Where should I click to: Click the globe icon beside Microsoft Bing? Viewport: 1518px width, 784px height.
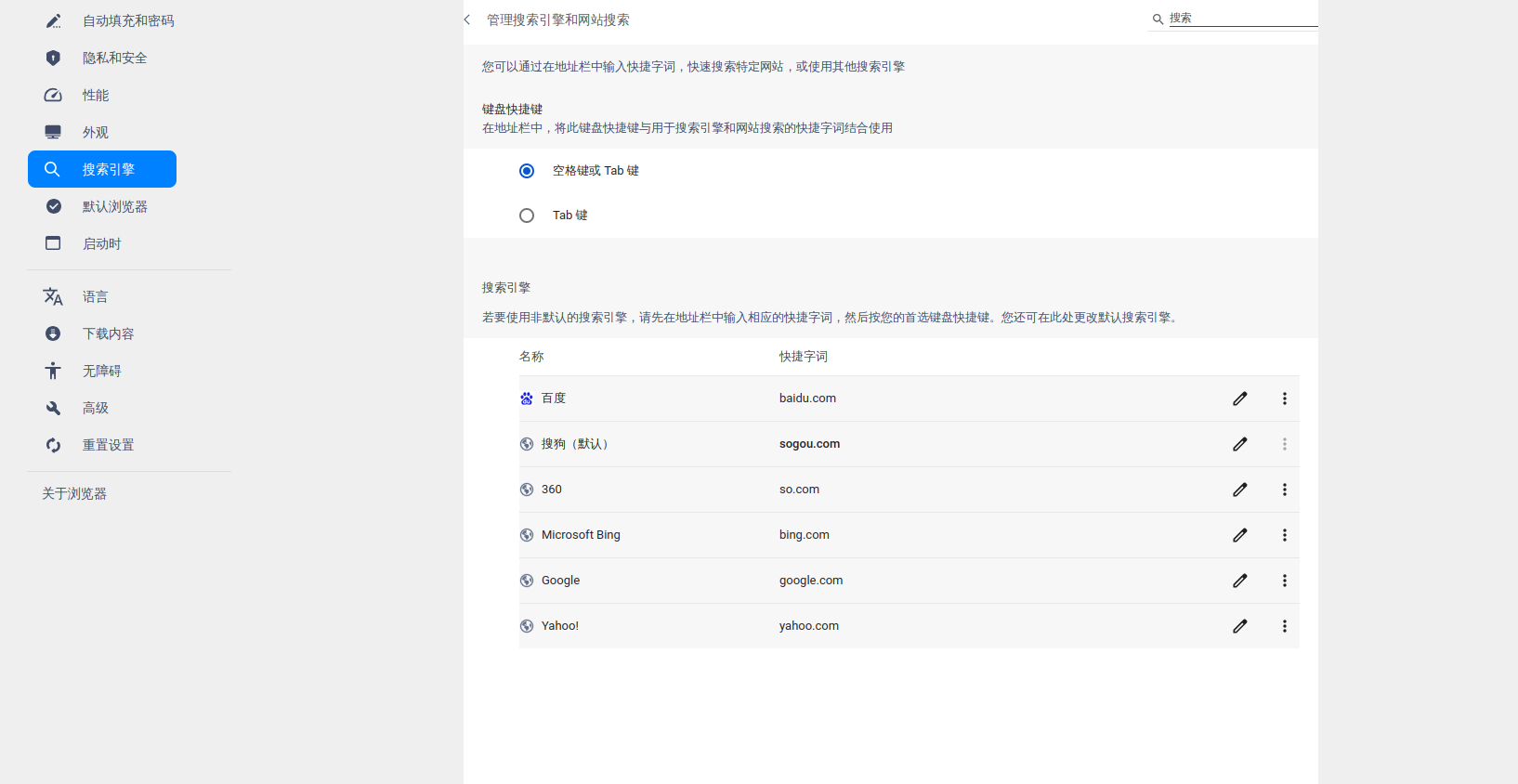(x=527, y=535)
